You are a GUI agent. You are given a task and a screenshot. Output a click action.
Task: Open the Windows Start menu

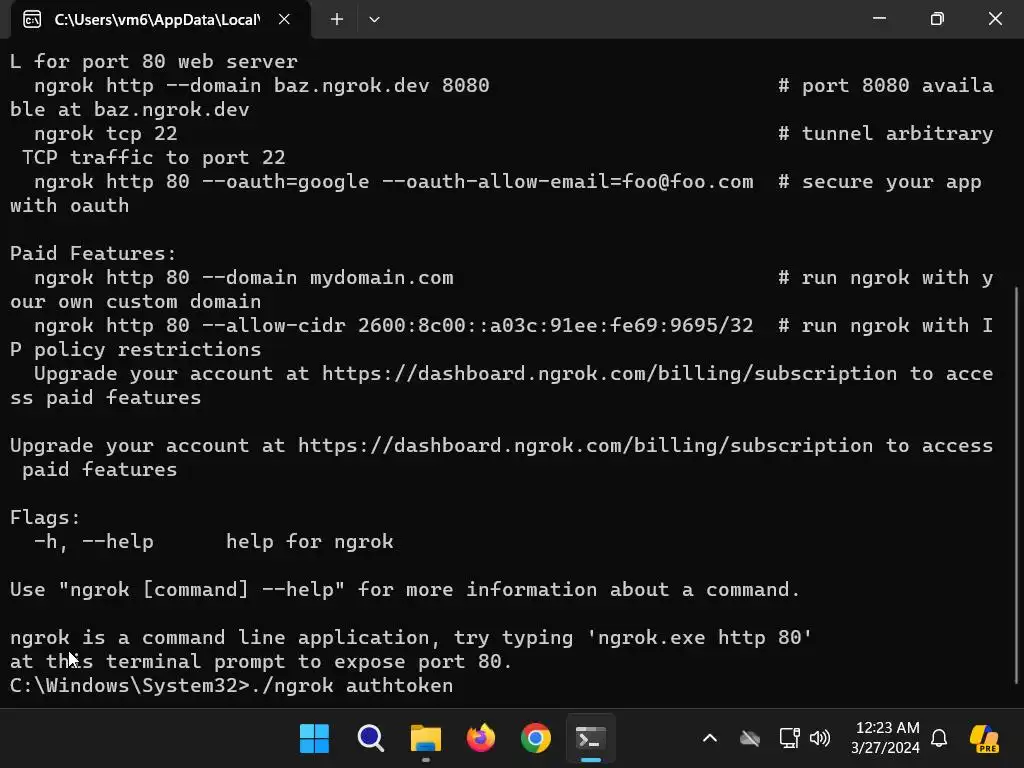[314, 739]
